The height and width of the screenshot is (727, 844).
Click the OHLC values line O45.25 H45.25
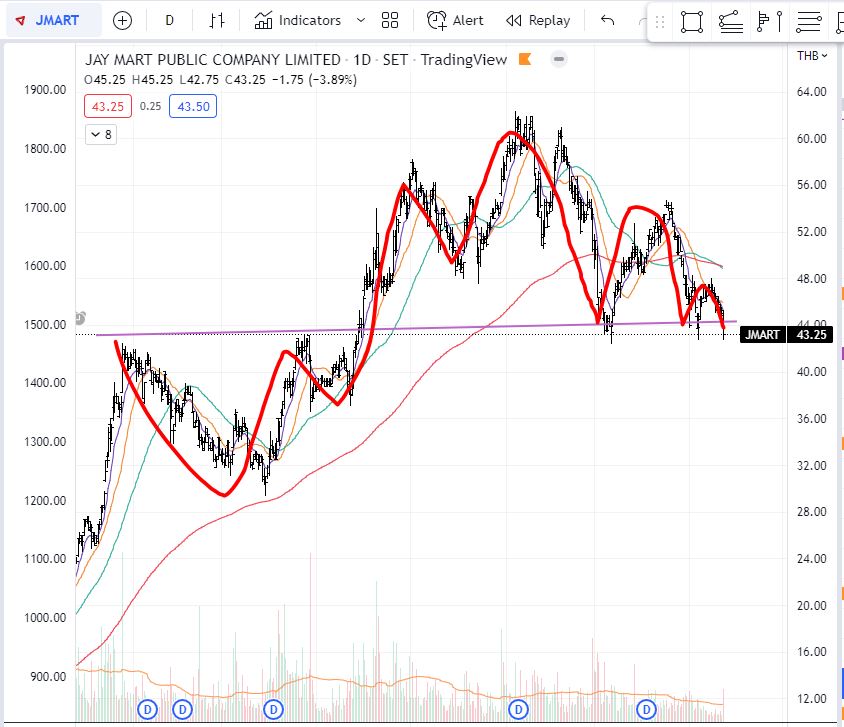[x=221, y=80]
